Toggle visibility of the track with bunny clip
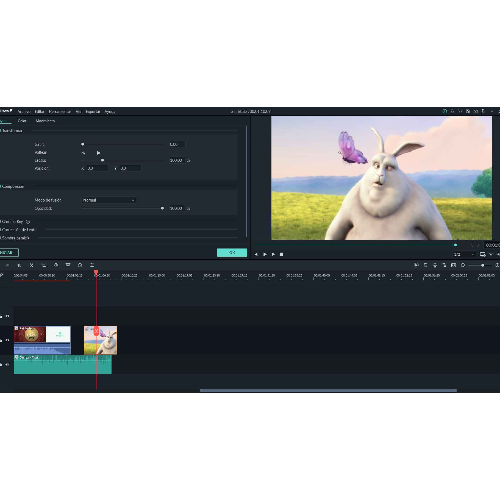Viewport: 500px width, 500px height. (8, 340)
